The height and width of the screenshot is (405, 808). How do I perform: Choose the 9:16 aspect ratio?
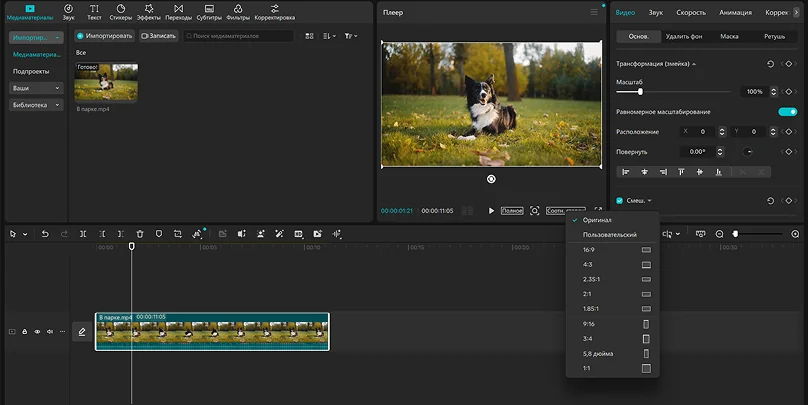click(612, 324)
